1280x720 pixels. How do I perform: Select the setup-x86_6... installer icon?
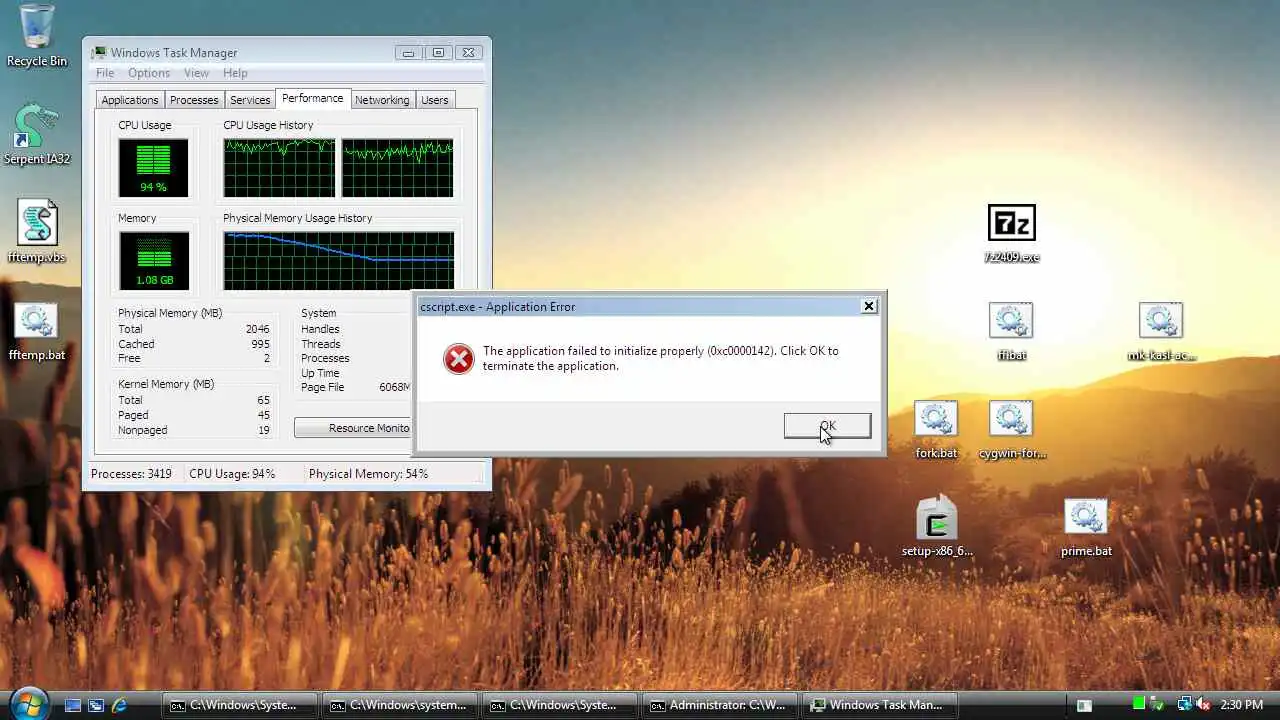937,527
